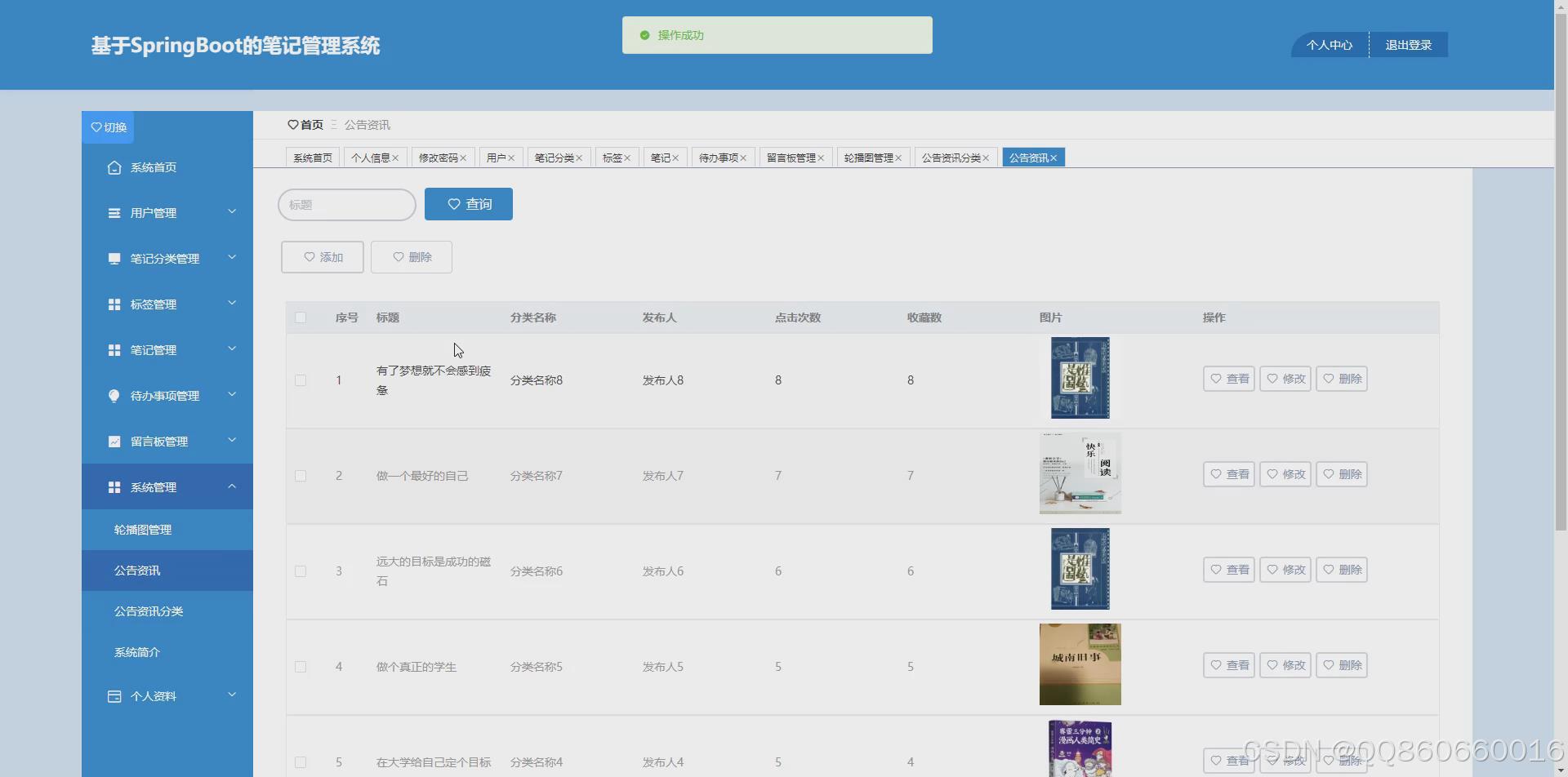Collapse the 系统管理 menu chevron
Image resolution: width=1568 pixels, height=777 pixels.
[232, 486]
